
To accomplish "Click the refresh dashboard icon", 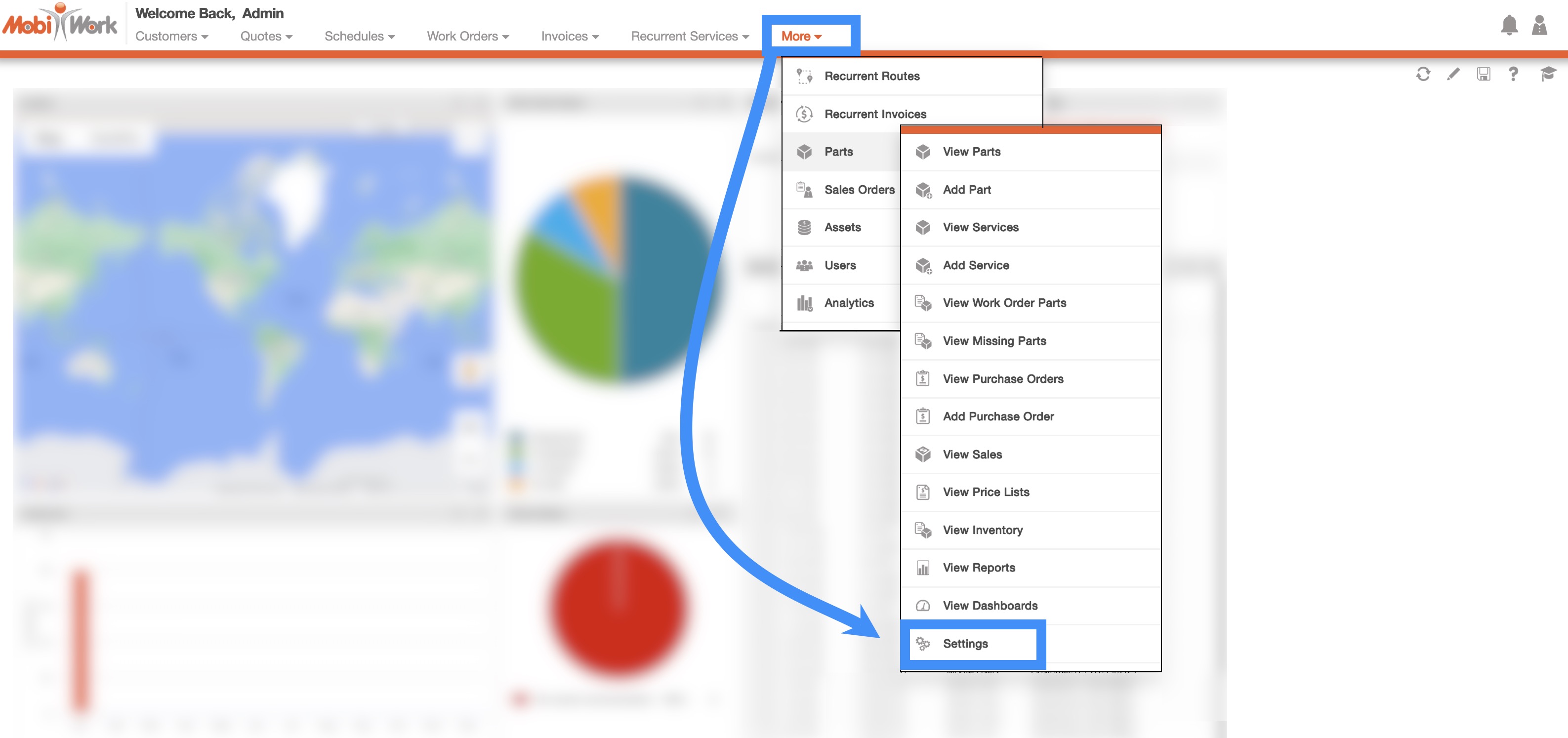I will 1423,74.
